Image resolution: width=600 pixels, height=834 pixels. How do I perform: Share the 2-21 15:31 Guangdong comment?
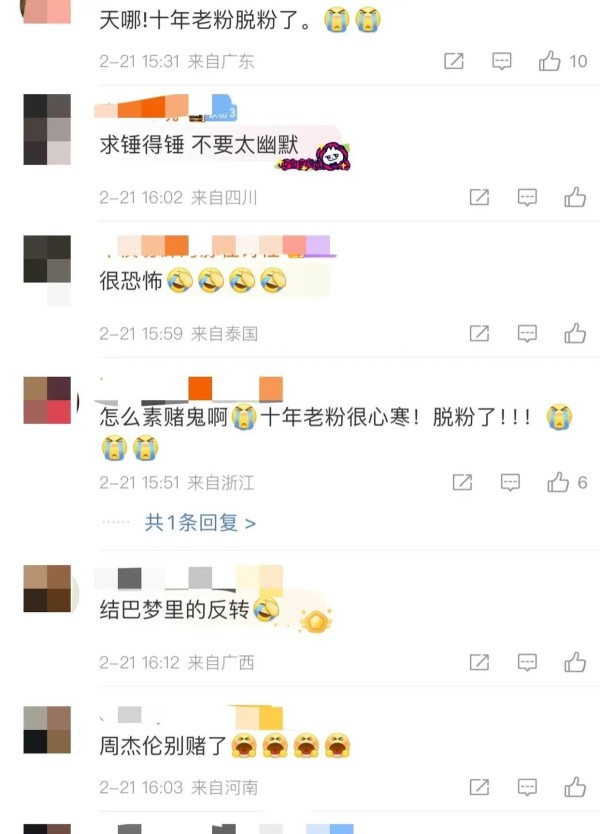pyautogui.click(x=454, y=61)
